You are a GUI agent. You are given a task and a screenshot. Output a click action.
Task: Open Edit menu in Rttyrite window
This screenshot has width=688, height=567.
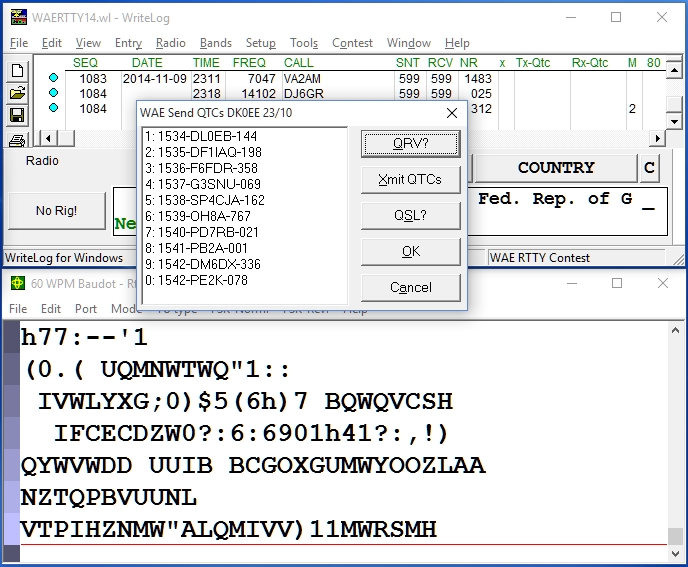click(51, 309)
